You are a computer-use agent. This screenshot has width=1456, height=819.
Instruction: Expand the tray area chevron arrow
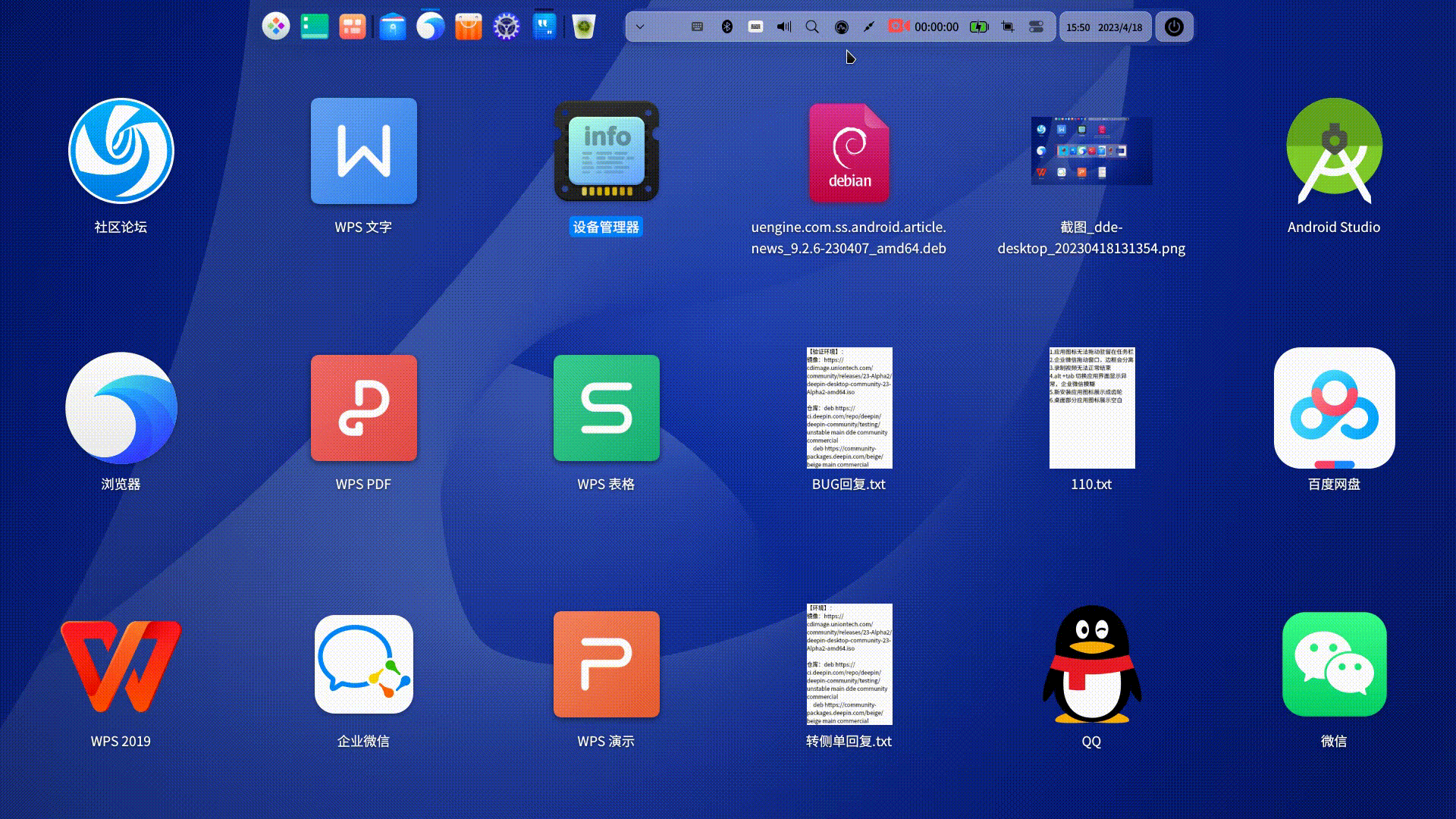click(640, 27)
